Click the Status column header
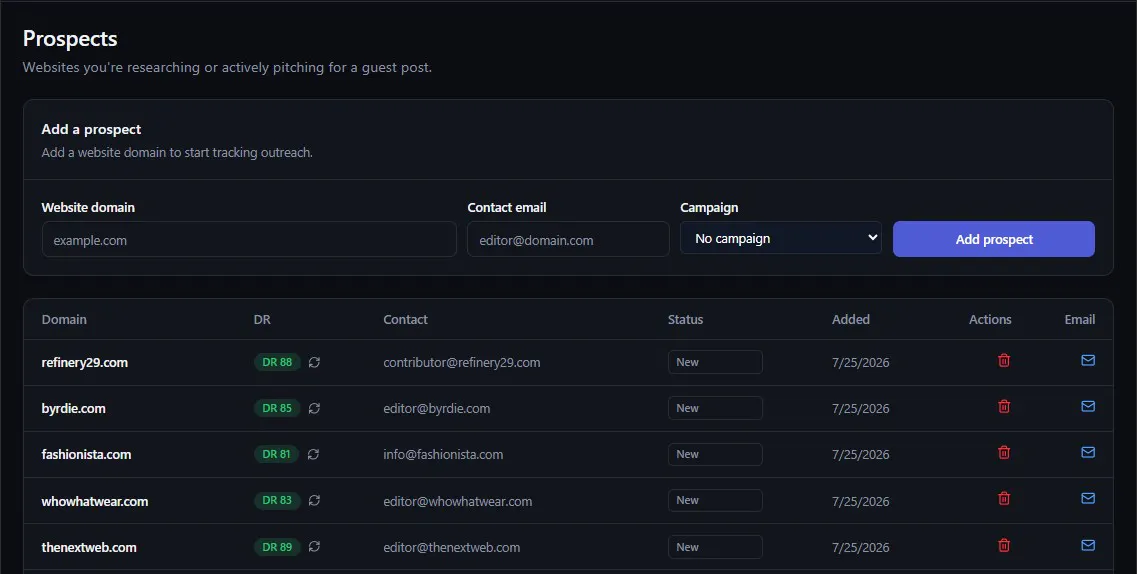Viewport: 1137px width, 574px height. (x=685, y=320)
